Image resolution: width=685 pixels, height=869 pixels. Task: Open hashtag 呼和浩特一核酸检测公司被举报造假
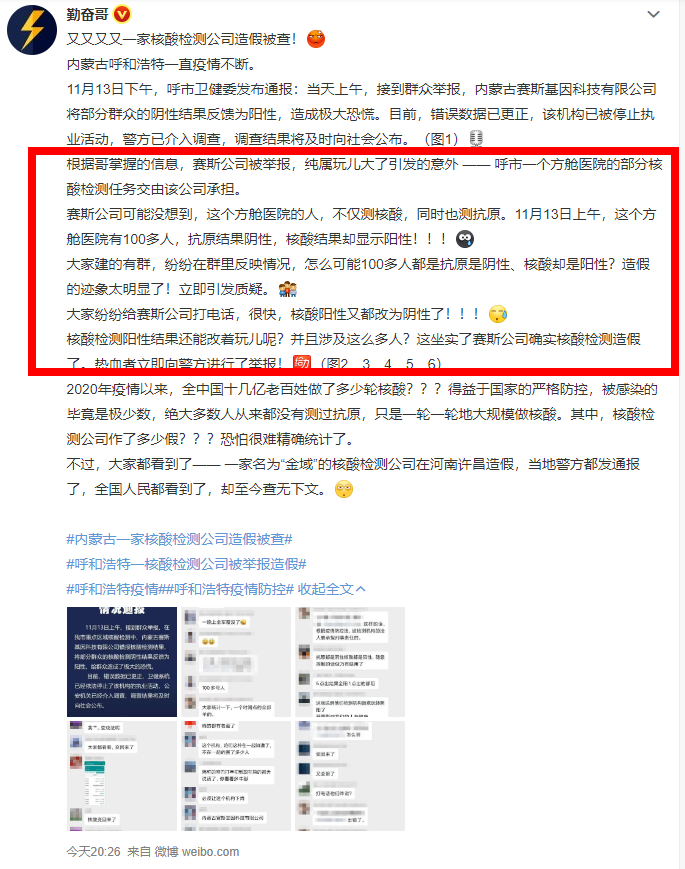[x=186, y=564]
